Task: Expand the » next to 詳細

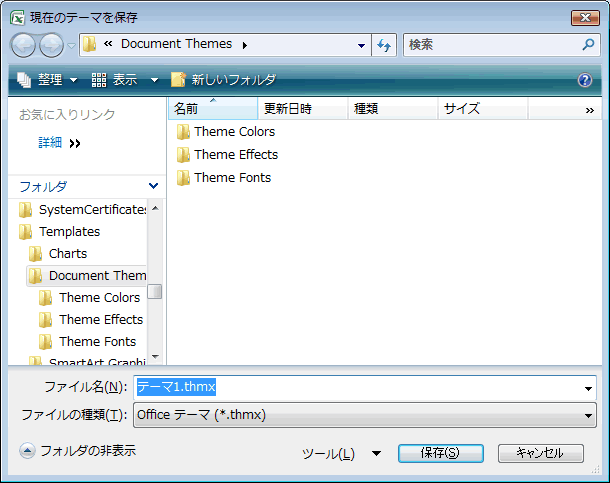Action: point(75,144)
